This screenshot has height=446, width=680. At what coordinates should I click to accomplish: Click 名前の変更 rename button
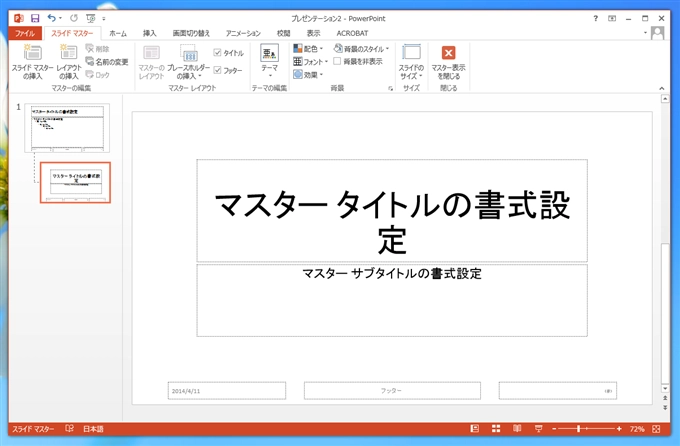[107, 61]
